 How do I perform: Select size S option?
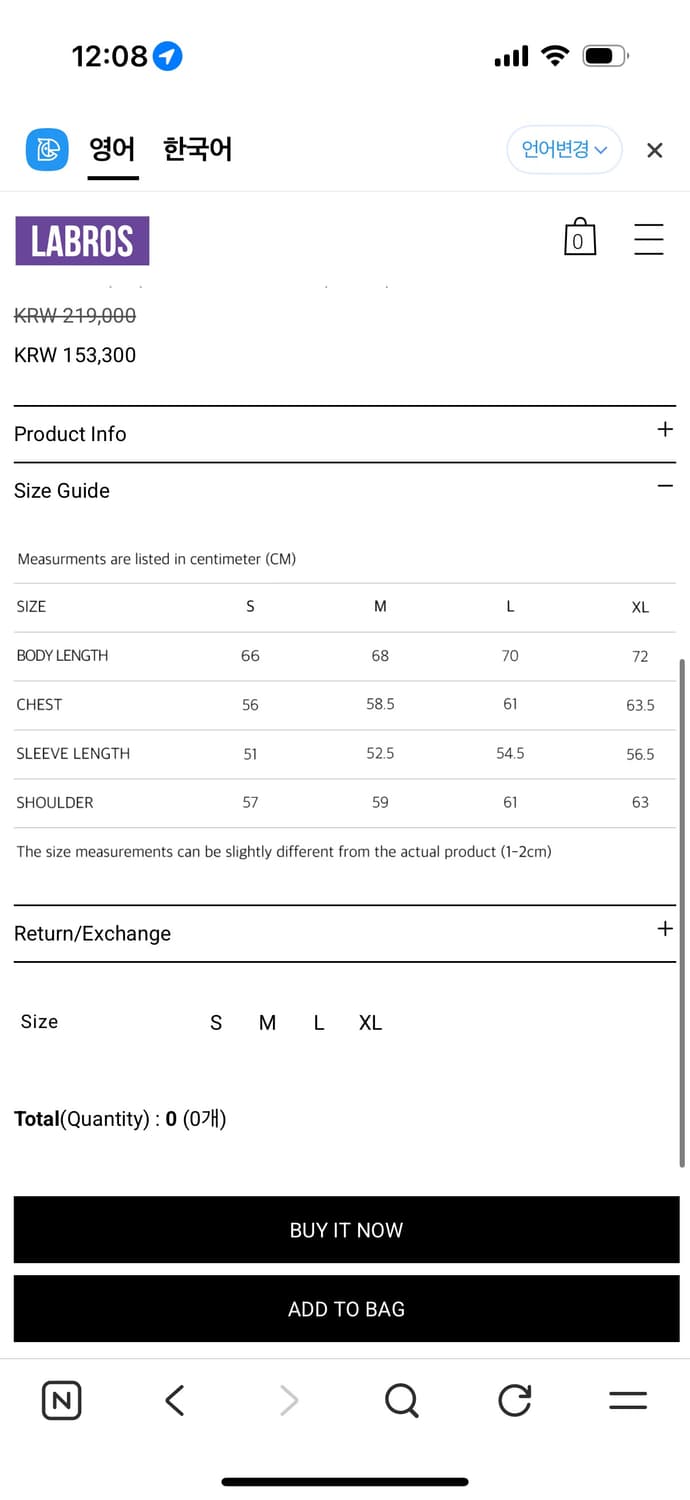tap(216, 1022)
